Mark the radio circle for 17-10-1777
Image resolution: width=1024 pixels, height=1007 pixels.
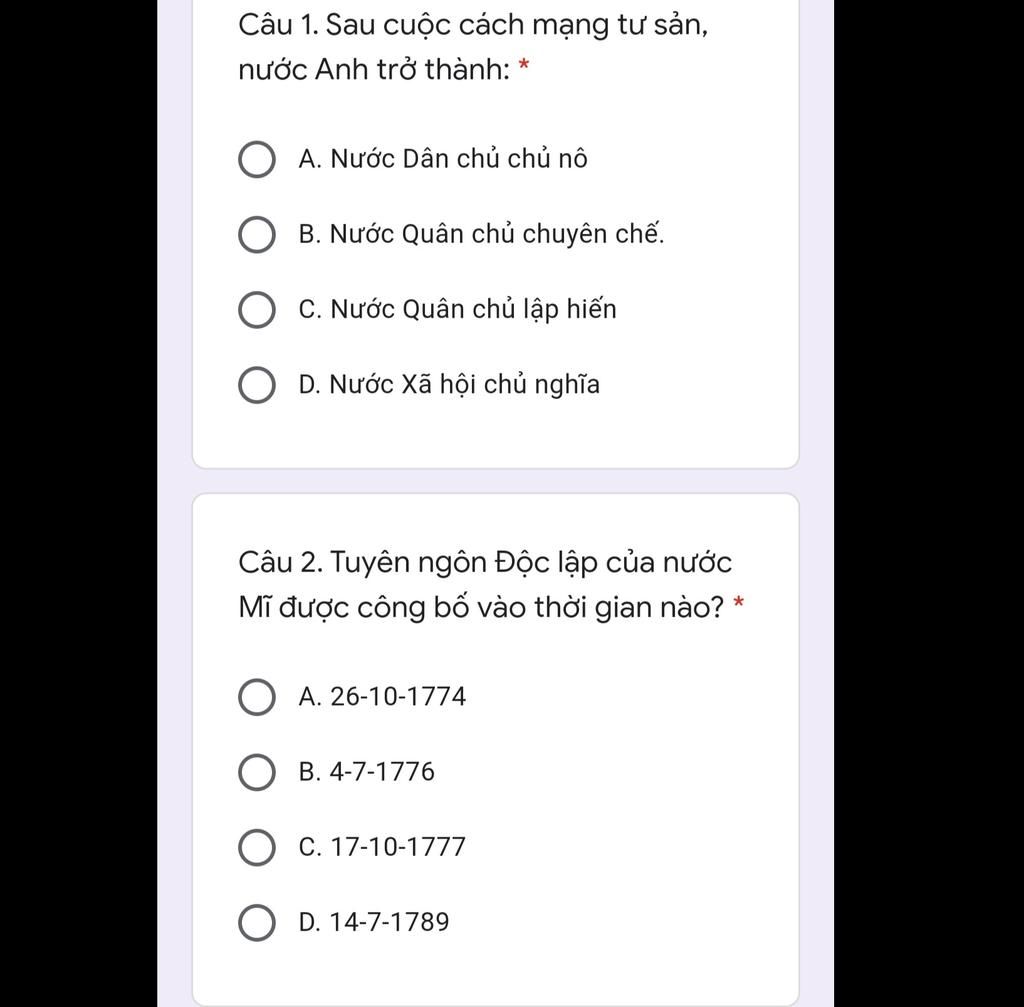click(x=257, y=847)
